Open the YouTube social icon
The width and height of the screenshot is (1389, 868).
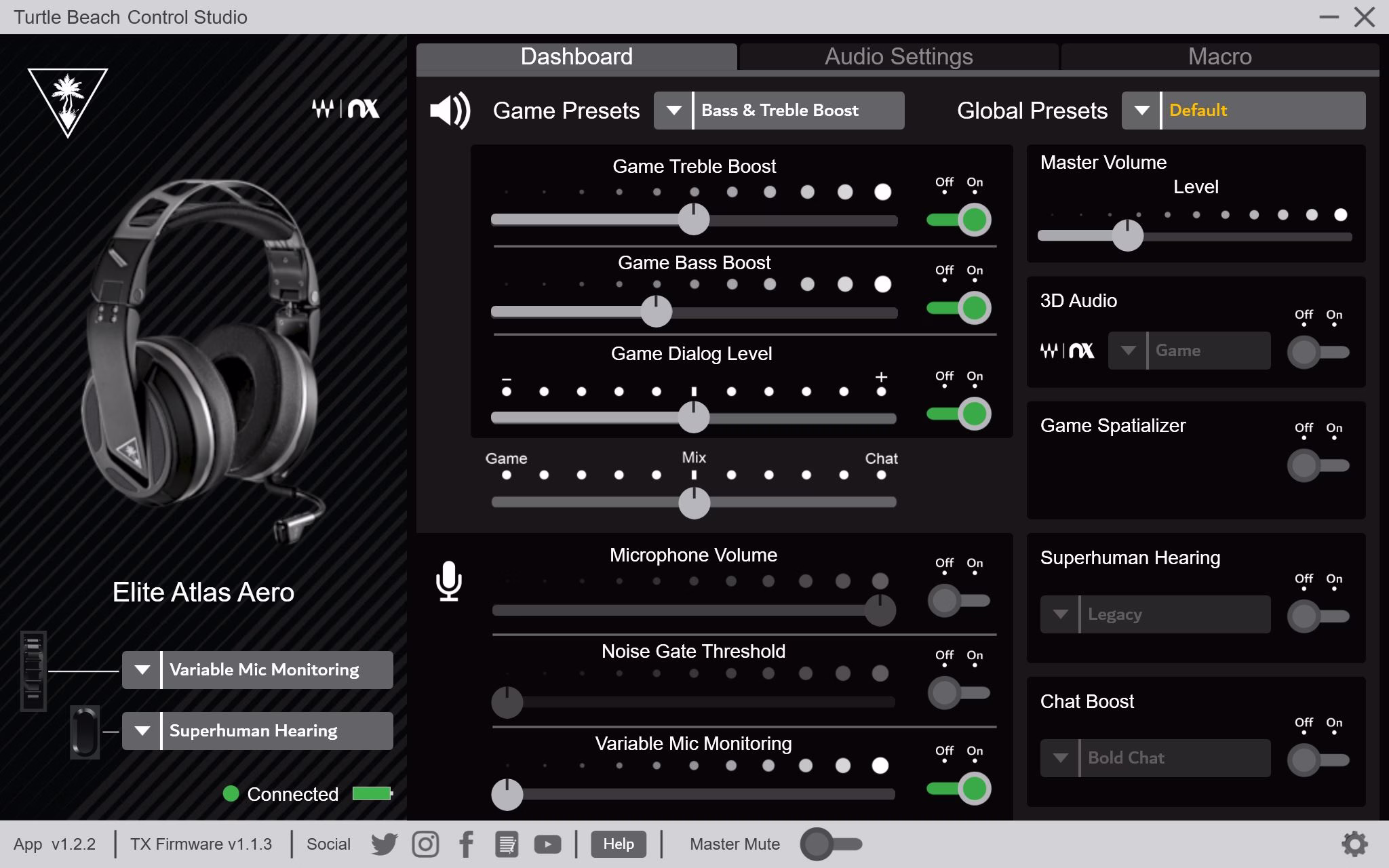[547, 844]
